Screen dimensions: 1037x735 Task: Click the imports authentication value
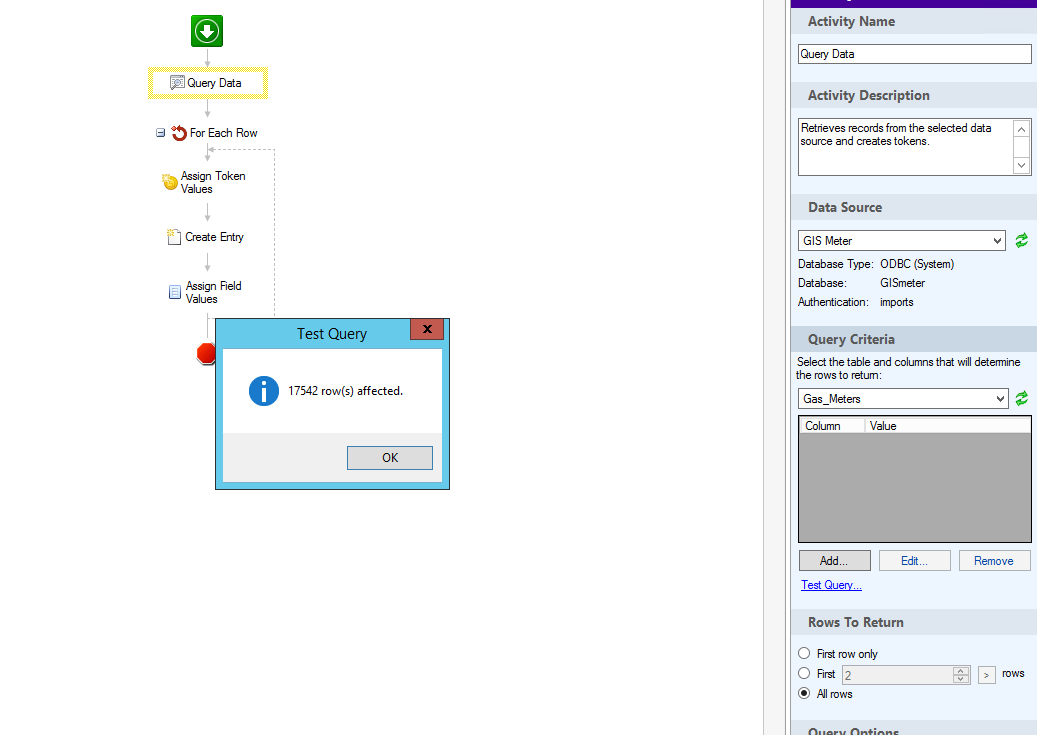coord(896,302)
